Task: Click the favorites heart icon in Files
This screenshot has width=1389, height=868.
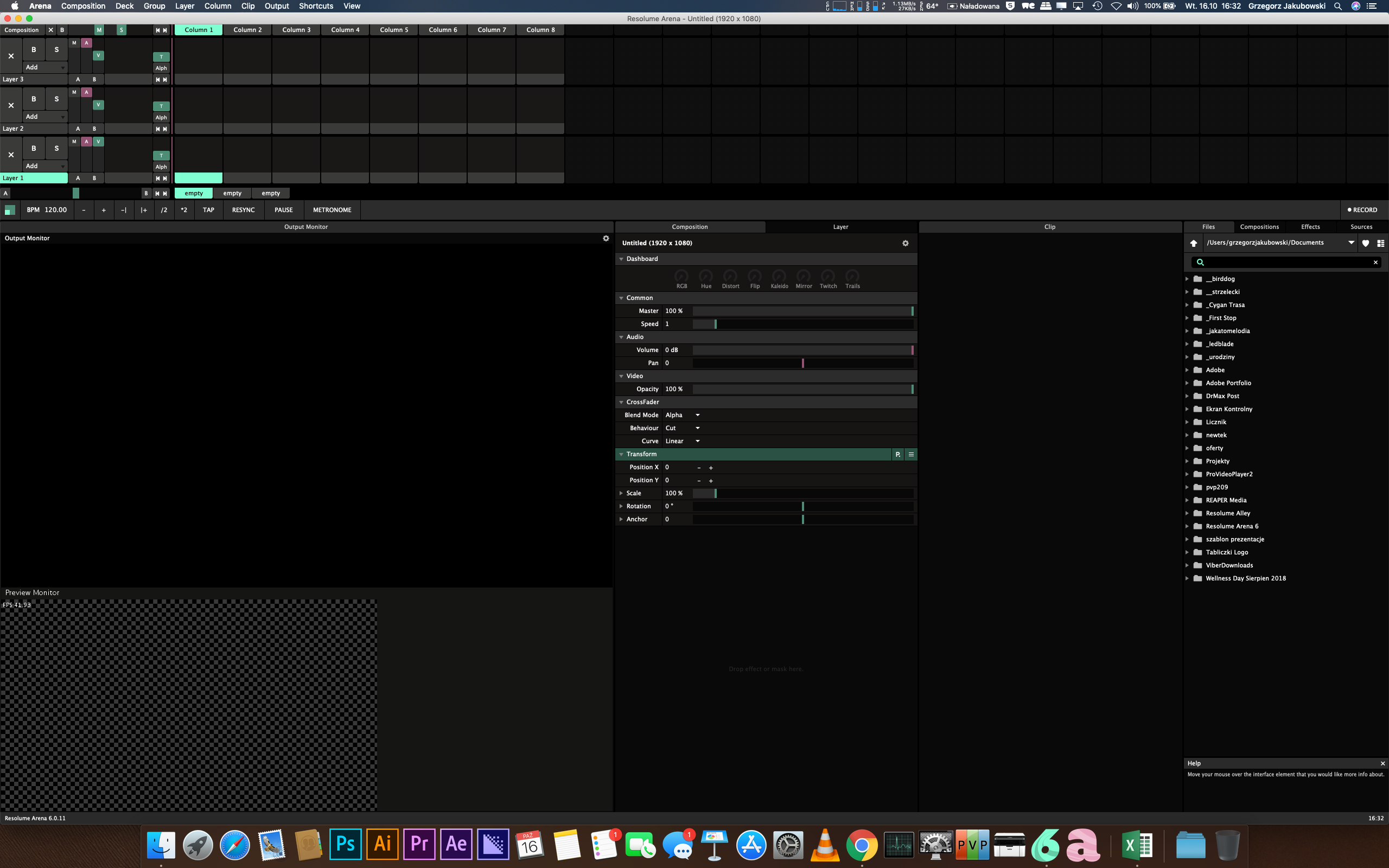Action: 1366,243
